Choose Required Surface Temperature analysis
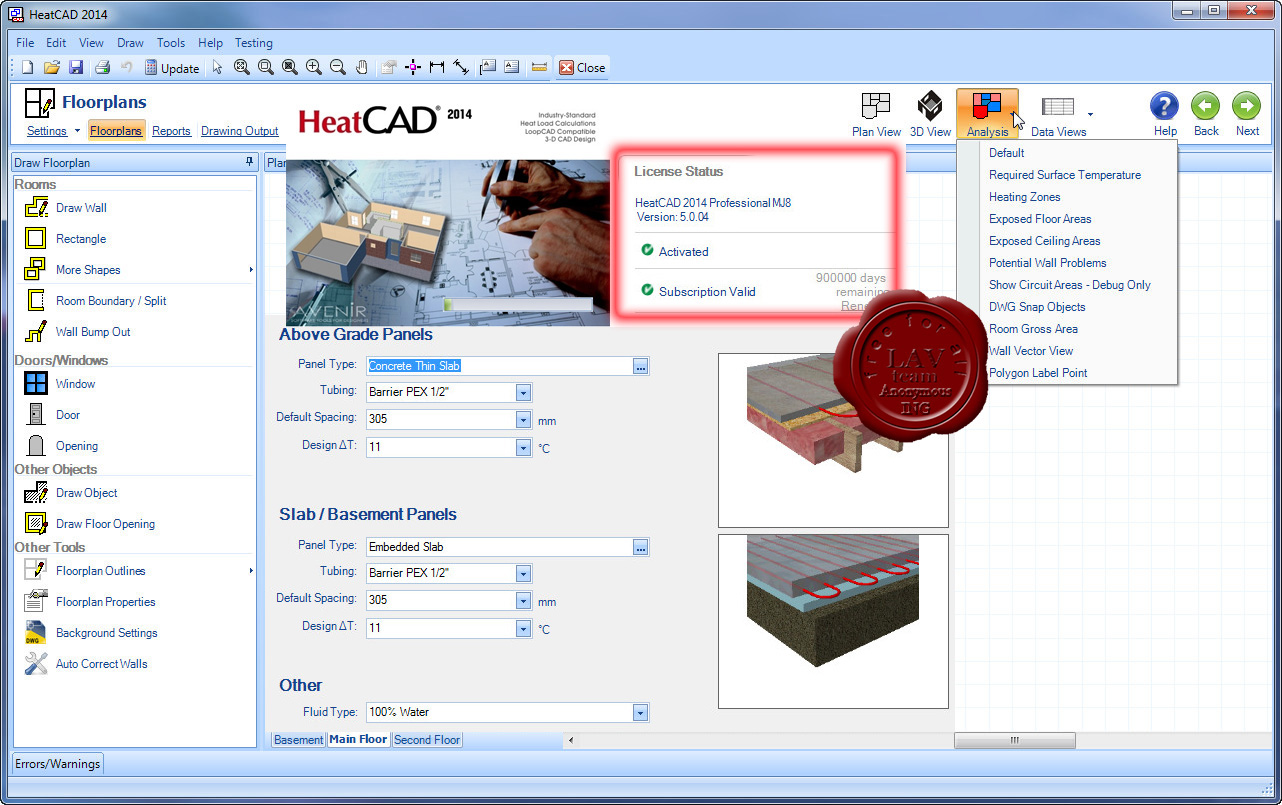 (x=1065, y=175)
